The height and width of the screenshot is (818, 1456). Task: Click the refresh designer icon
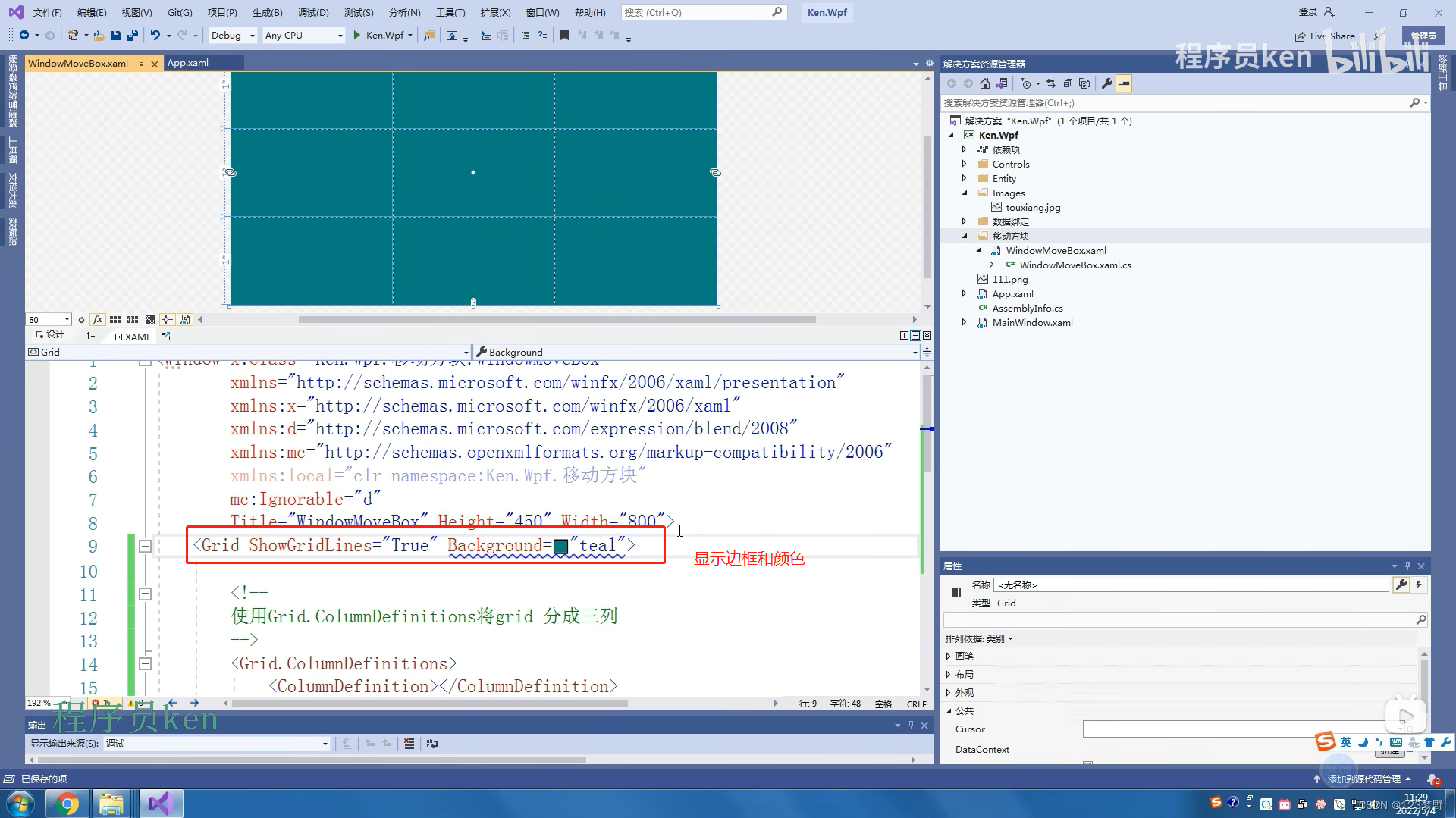[x=81, y=320]
